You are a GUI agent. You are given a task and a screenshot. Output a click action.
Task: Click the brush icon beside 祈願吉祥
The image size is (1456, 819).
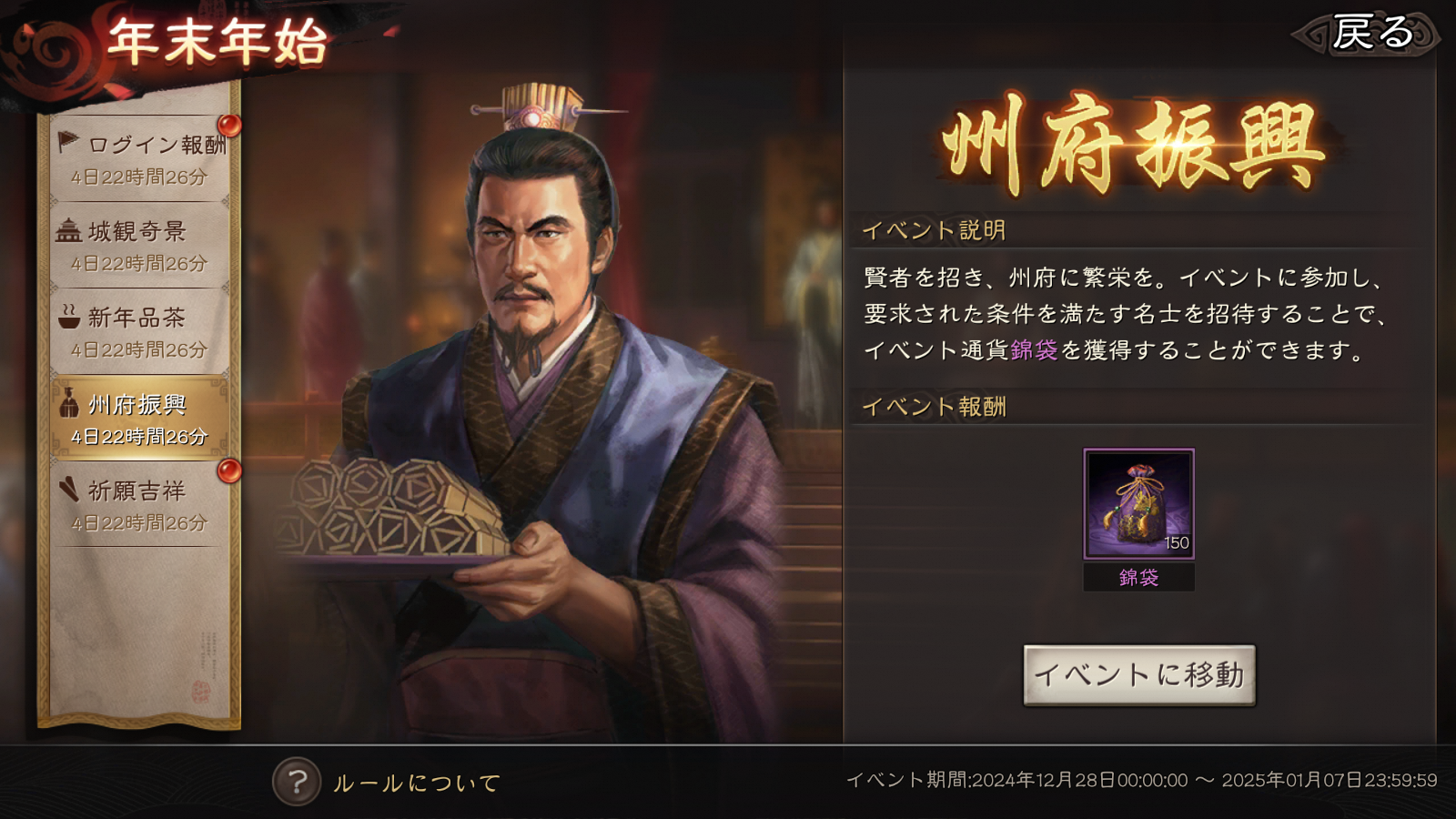click(68, 490)
